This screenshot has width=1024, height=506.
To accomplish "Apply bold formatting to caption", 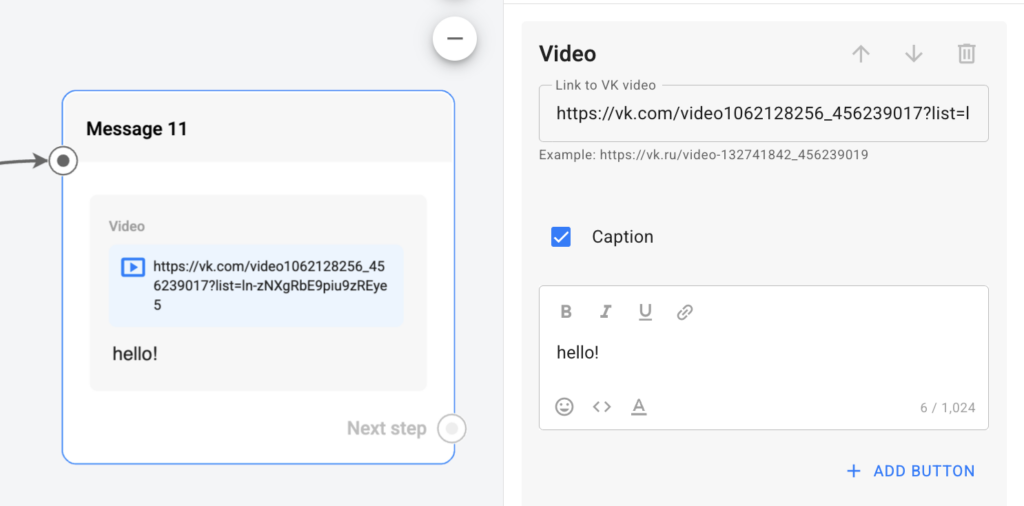I will point(566,312).
